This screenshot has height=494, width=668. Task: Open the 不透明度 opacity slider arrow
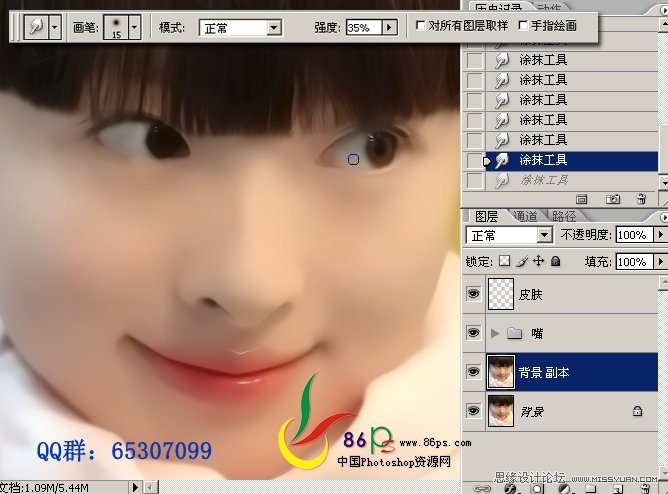pos(661,235)
